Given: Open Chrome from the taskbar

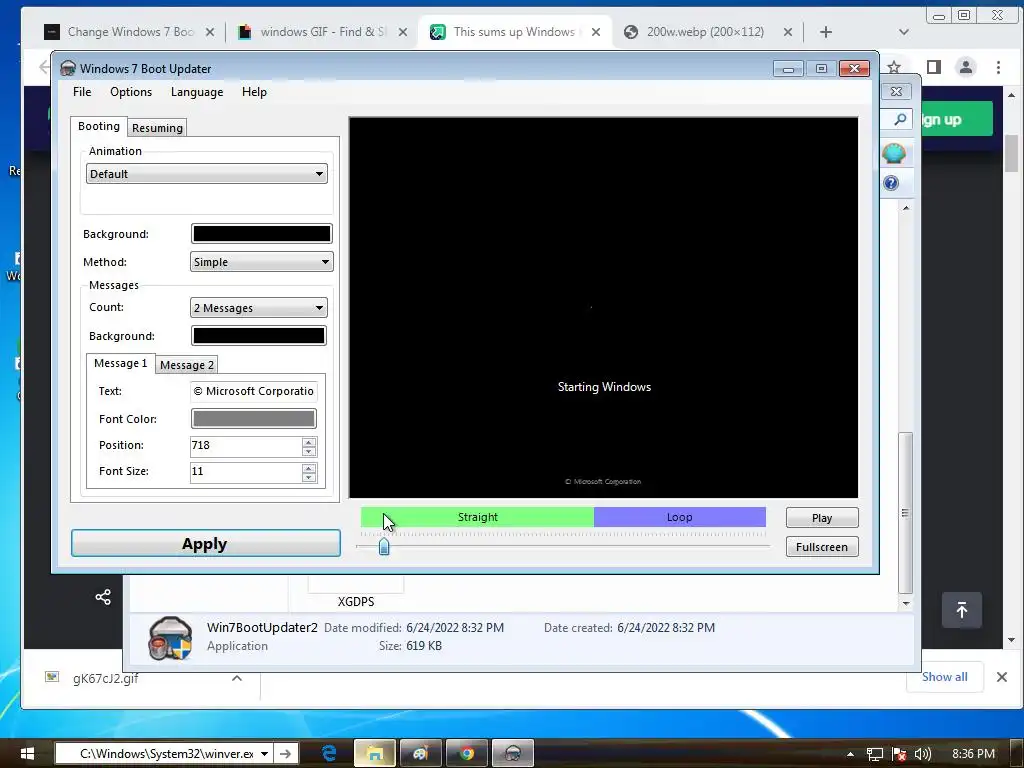Looking at the screenshot, I should [466, 754].
